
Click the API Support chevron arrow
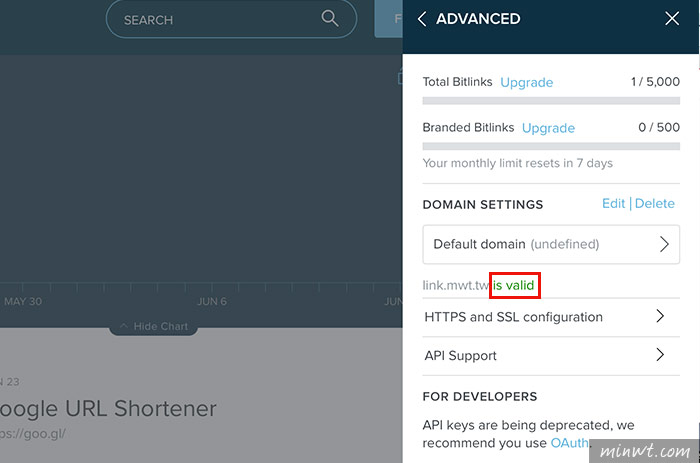coord(660,355)
